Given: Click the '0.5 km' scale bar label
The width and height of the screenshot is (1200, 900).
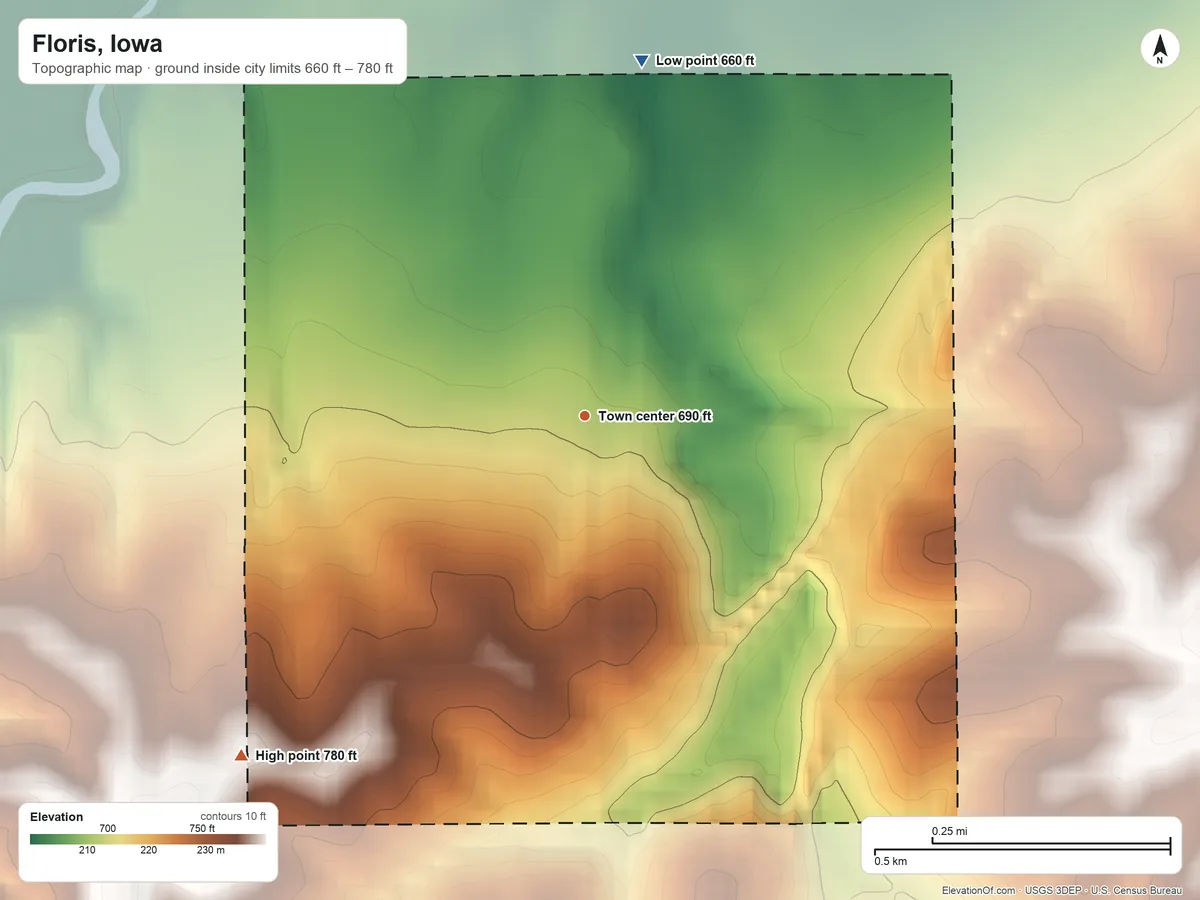Looking at the screenshot, I should pos(891,861).
